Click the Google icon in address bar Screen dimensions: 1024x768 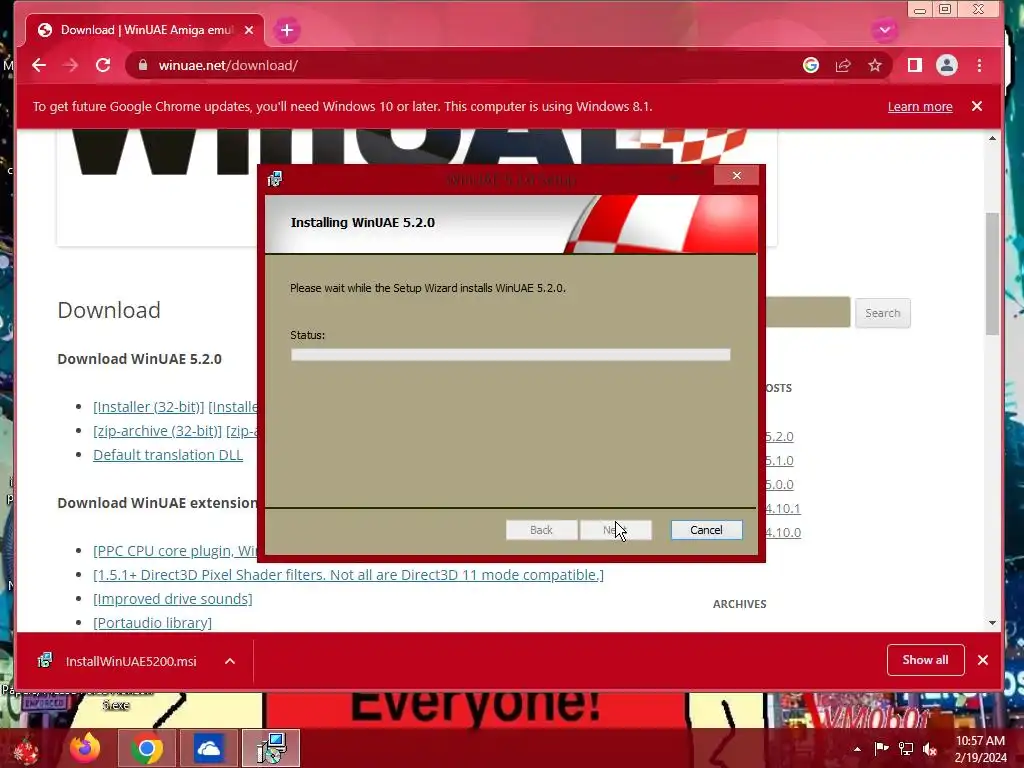tap(810, 65)
